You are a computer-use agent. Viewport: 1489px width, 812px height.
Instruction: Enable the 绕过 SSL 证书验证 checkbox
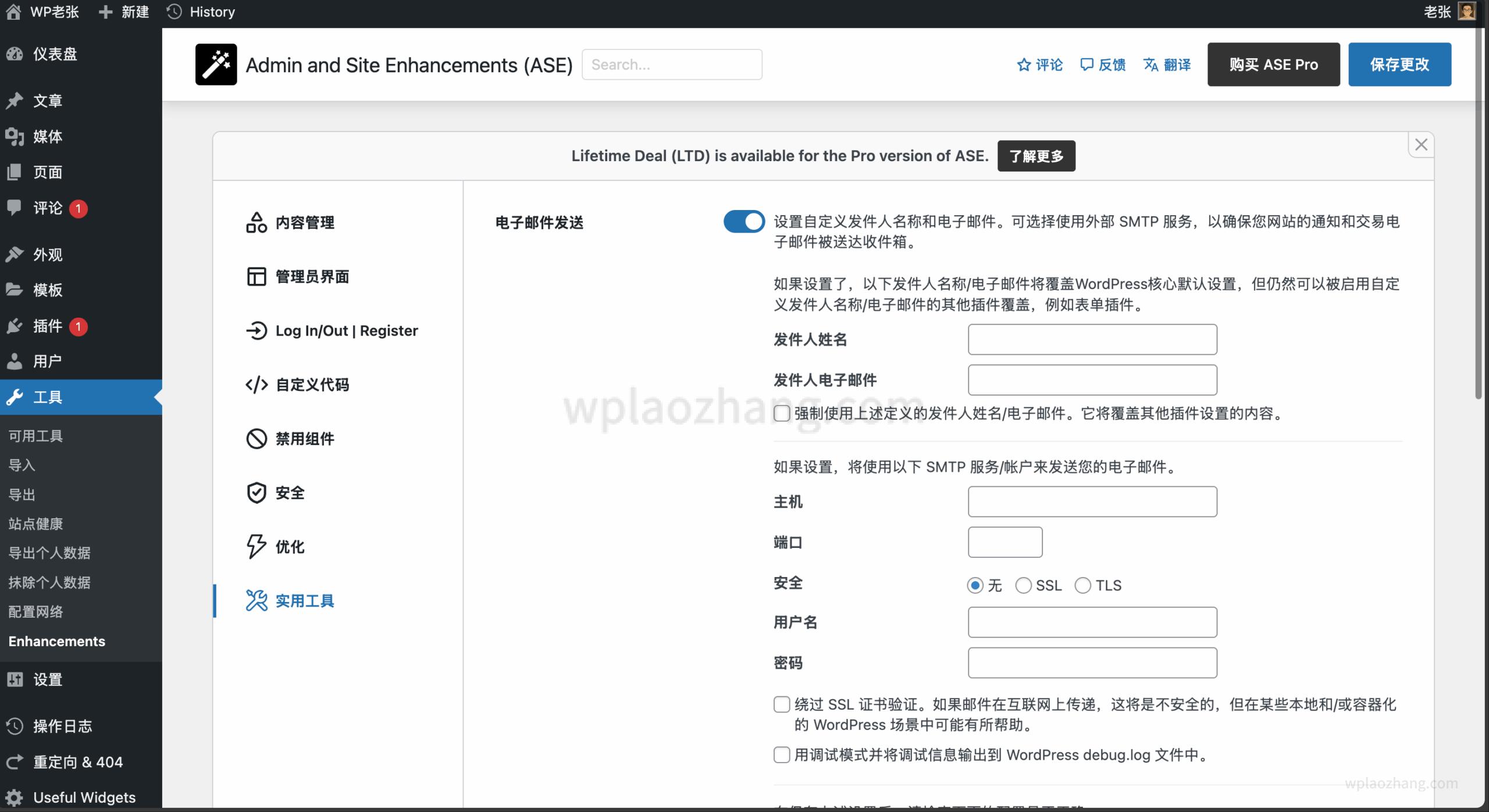(782, 704)
